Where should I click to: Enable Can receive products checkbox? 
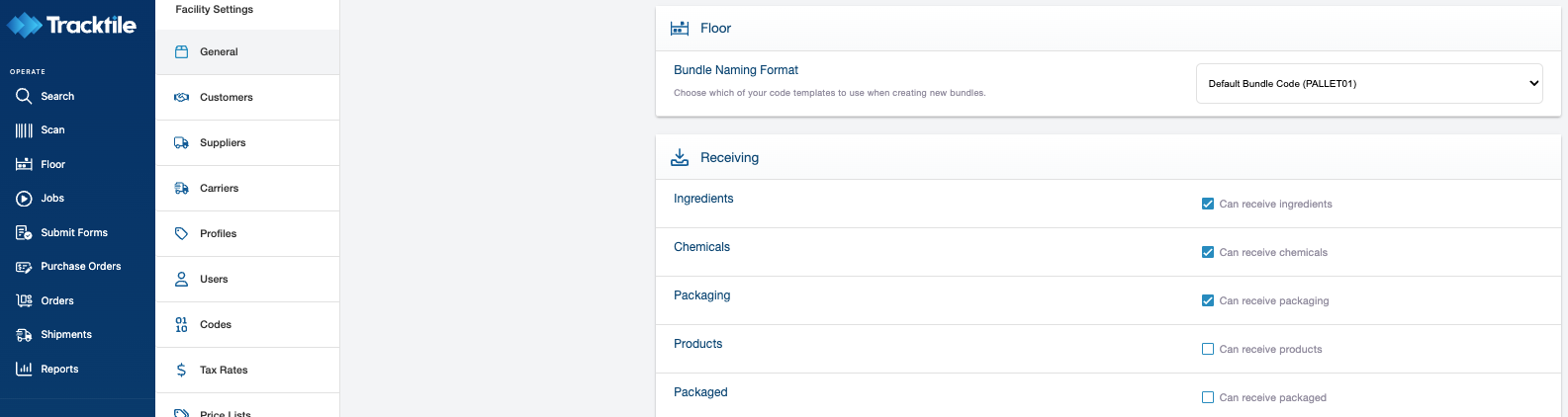pyautogui.click(x=1208, y=349)
